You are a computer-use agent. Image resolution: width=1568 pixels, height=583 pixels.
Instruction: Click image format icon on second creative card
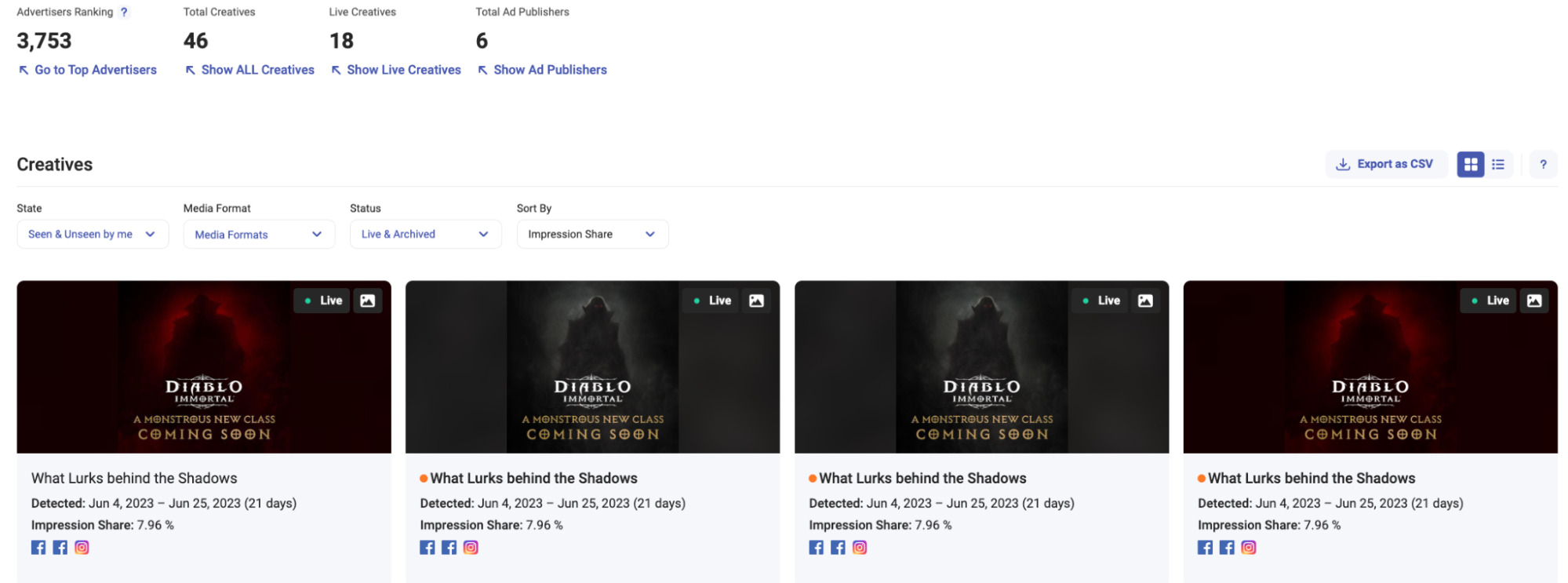756,301
